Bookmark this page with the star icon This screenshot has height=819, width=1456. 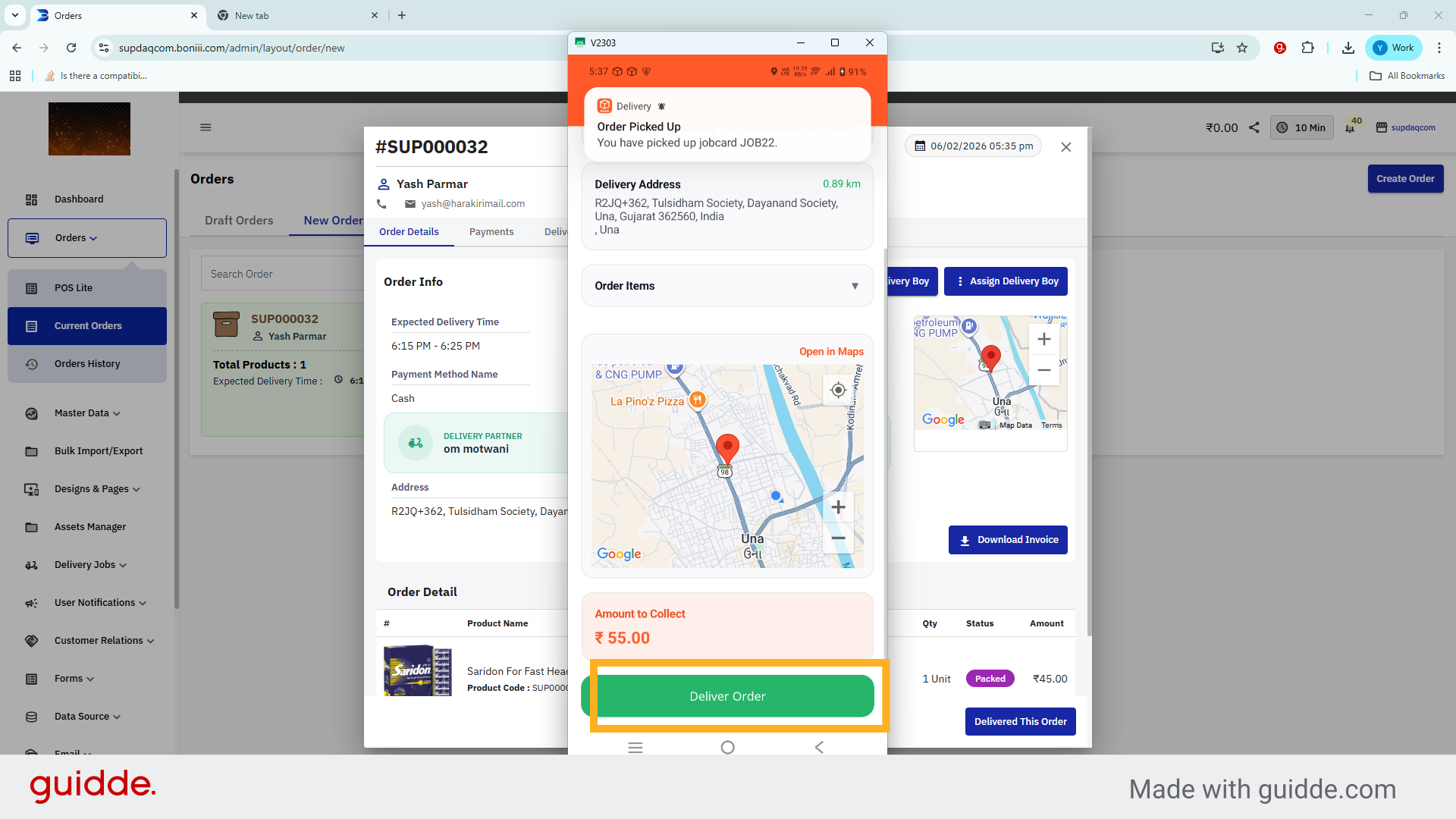pos(1242,48)
